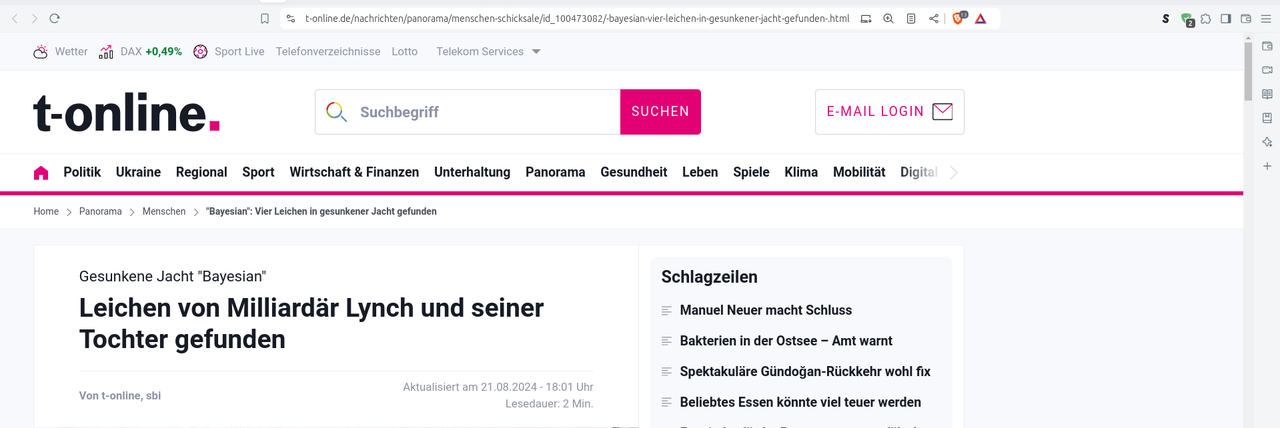Open headline Bakterien in der Ostsee
Viewport: 1280px width, 428px height.
coord(786,341)
